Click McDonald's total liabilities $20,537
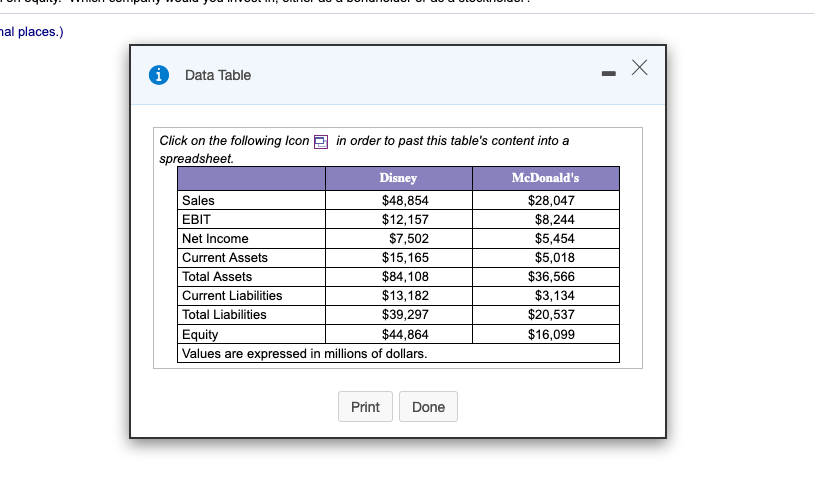 coord(551,315)
